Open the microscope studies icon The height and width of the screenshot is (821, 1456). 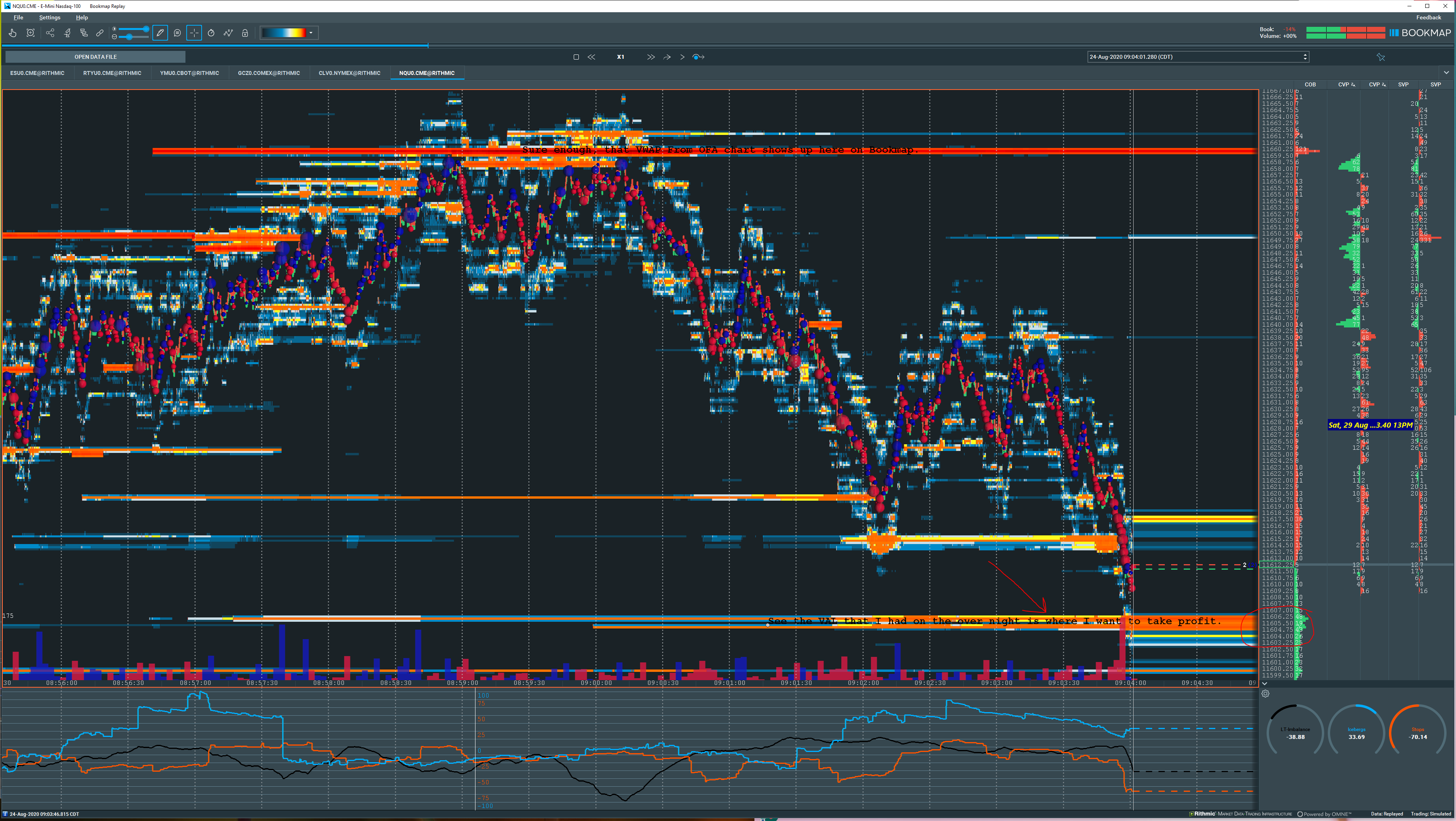(x=67, y=33)
